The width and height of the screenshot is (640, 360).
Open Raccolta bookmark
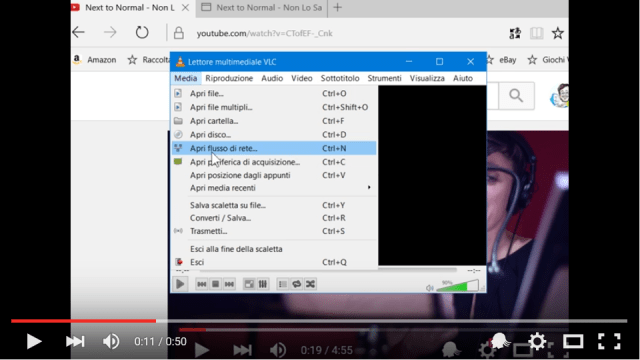tap(148, 60)
